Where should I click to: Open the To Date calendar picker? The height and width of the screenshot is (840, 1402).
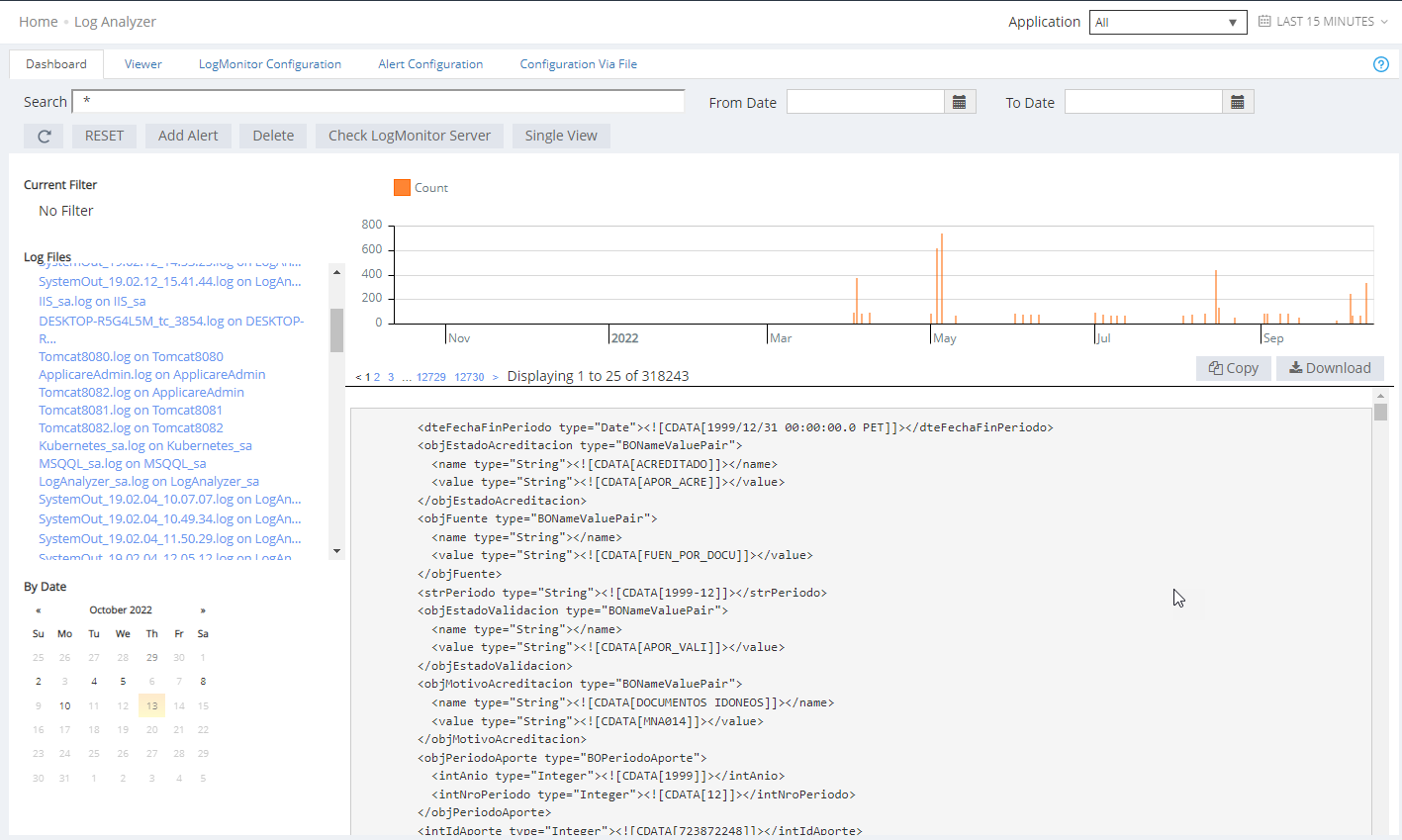tap(1237, 102)
